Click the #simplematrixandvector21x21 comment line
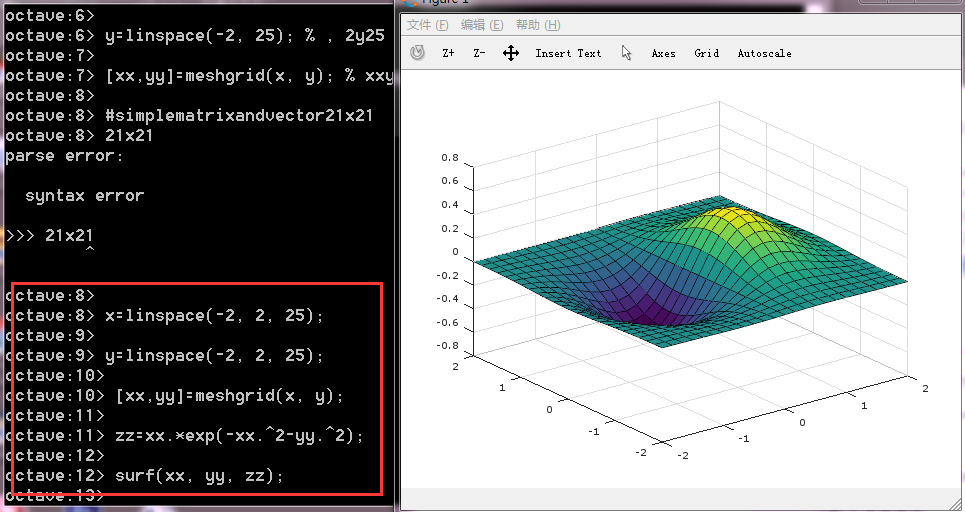965x512 pixels. coord(190,116)
